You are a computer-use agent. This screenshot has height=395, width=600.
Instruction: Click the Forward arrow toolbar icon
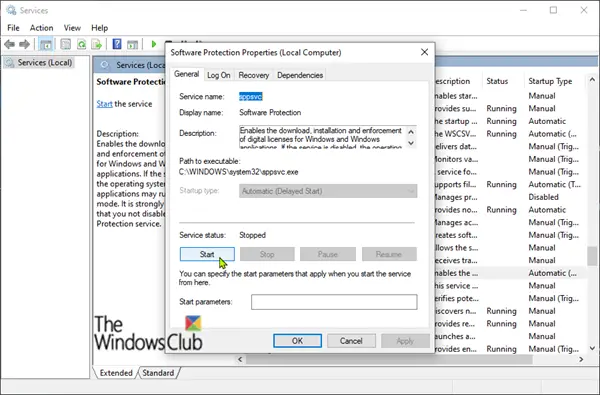[24, 44]
